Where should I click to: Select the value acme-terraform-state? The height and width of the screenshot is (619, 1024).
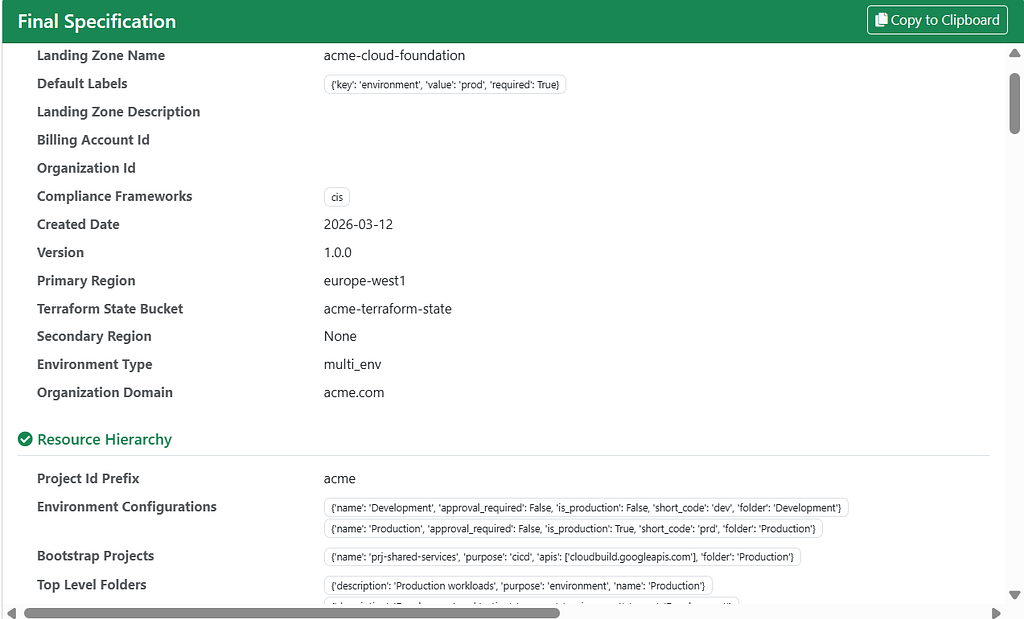point(388,309)
